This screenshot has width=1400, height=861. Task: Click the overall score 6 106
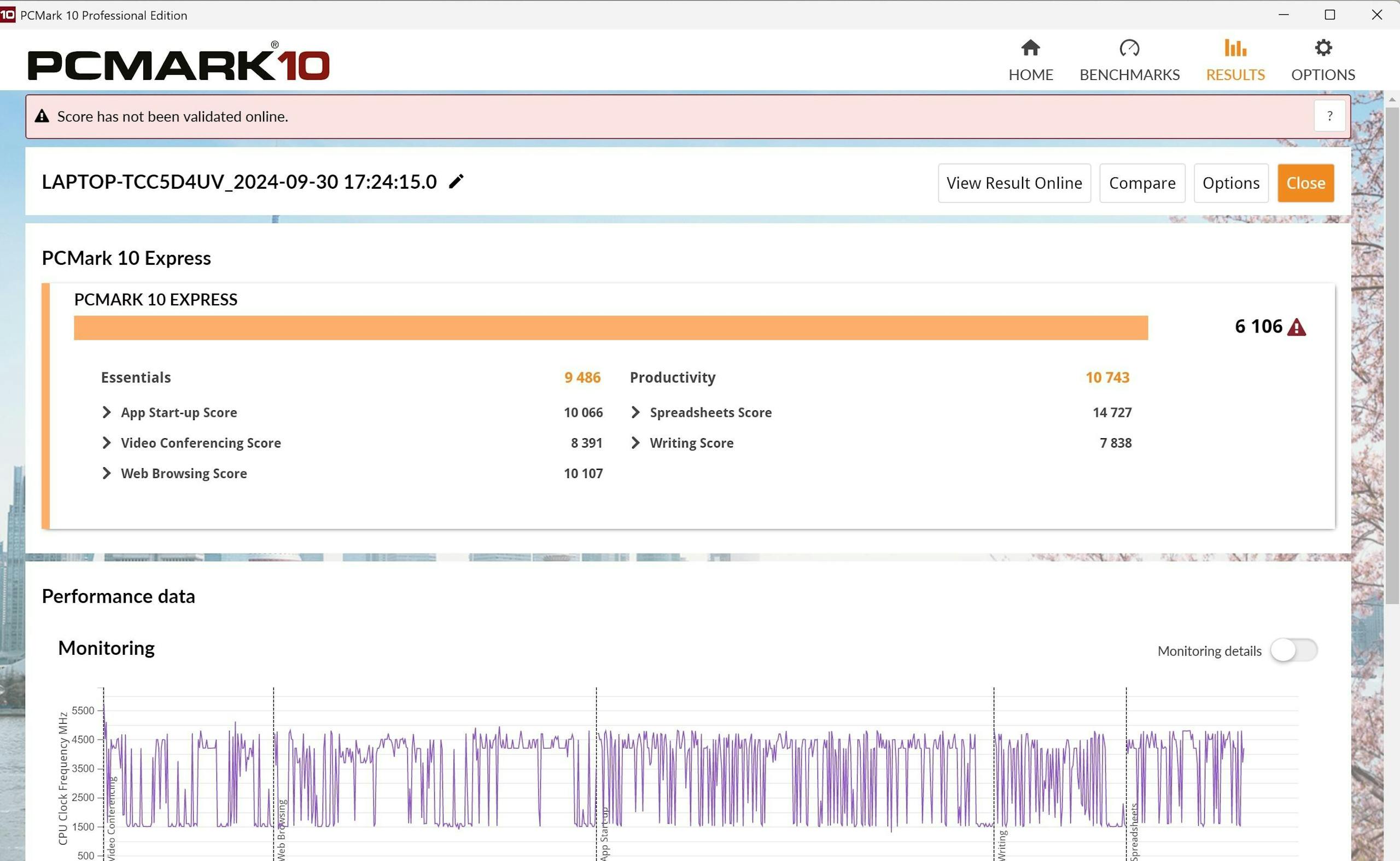point(1258,326)
